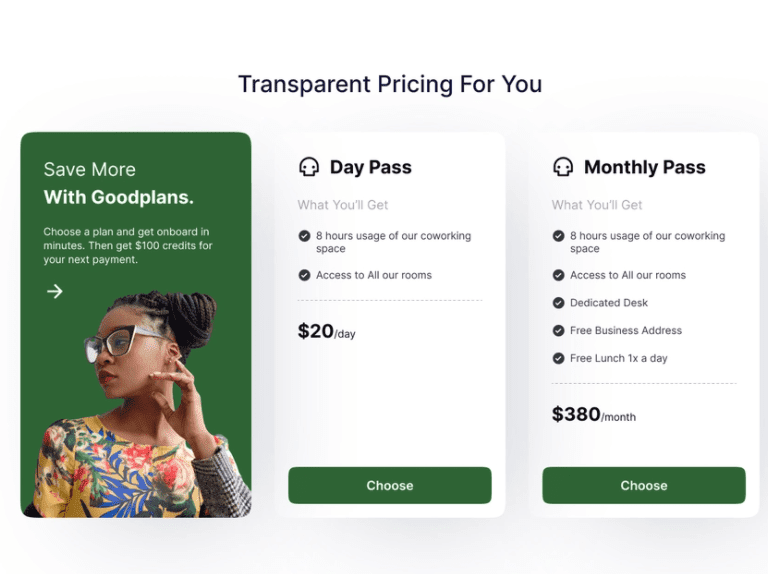This screenshot has width=768, height=574.
Task: Click the Day Pass heading text
Action: pos(371,167)
